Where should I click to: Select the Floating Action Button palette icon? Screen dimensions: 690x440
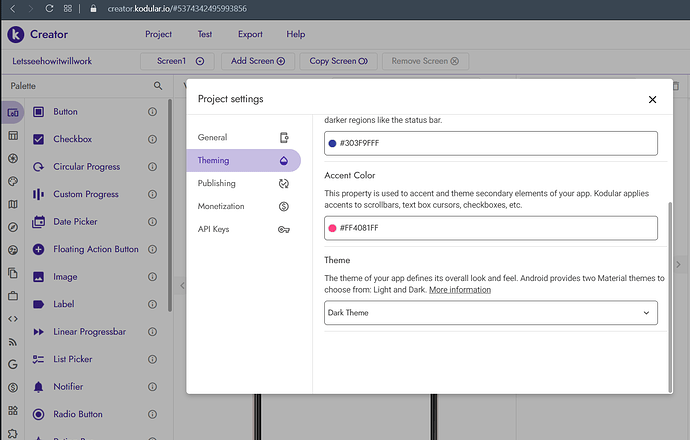tap(39, 249)
